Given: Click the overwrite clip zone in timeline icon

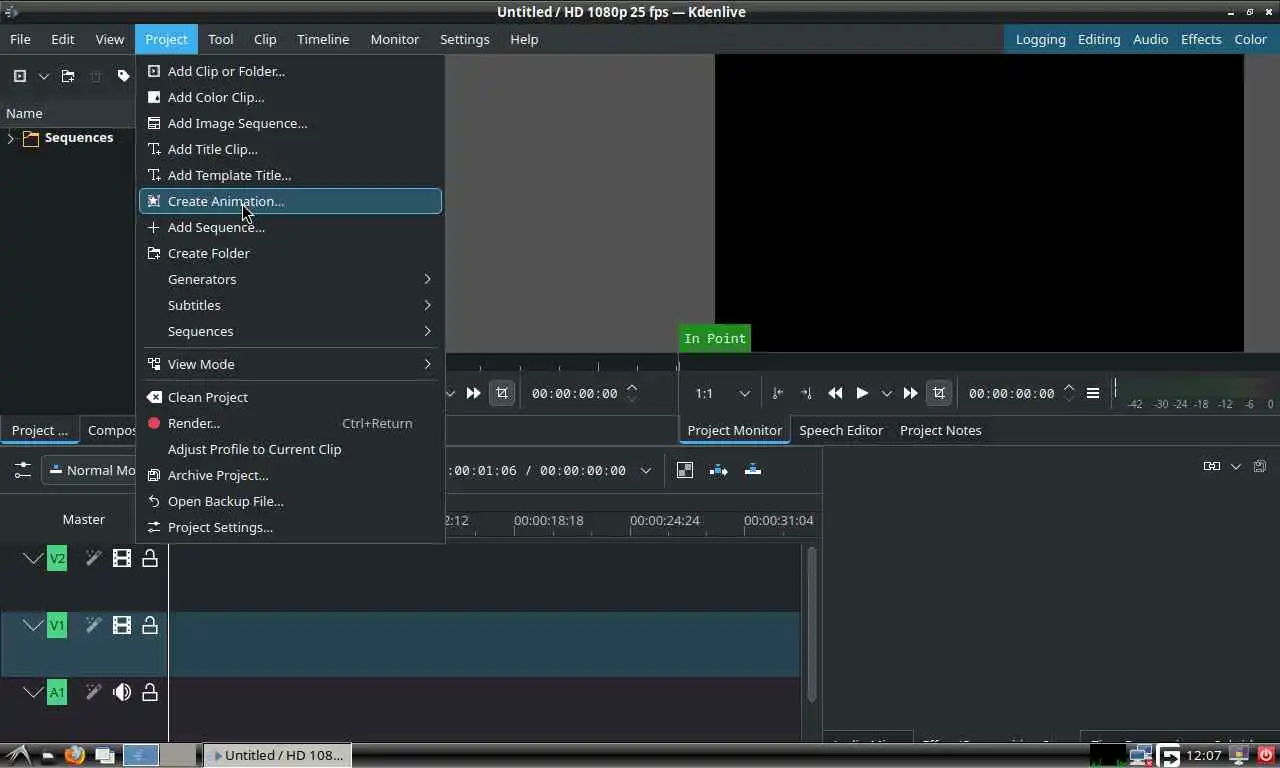Looking at the screenshot, I should click(753, 470).
